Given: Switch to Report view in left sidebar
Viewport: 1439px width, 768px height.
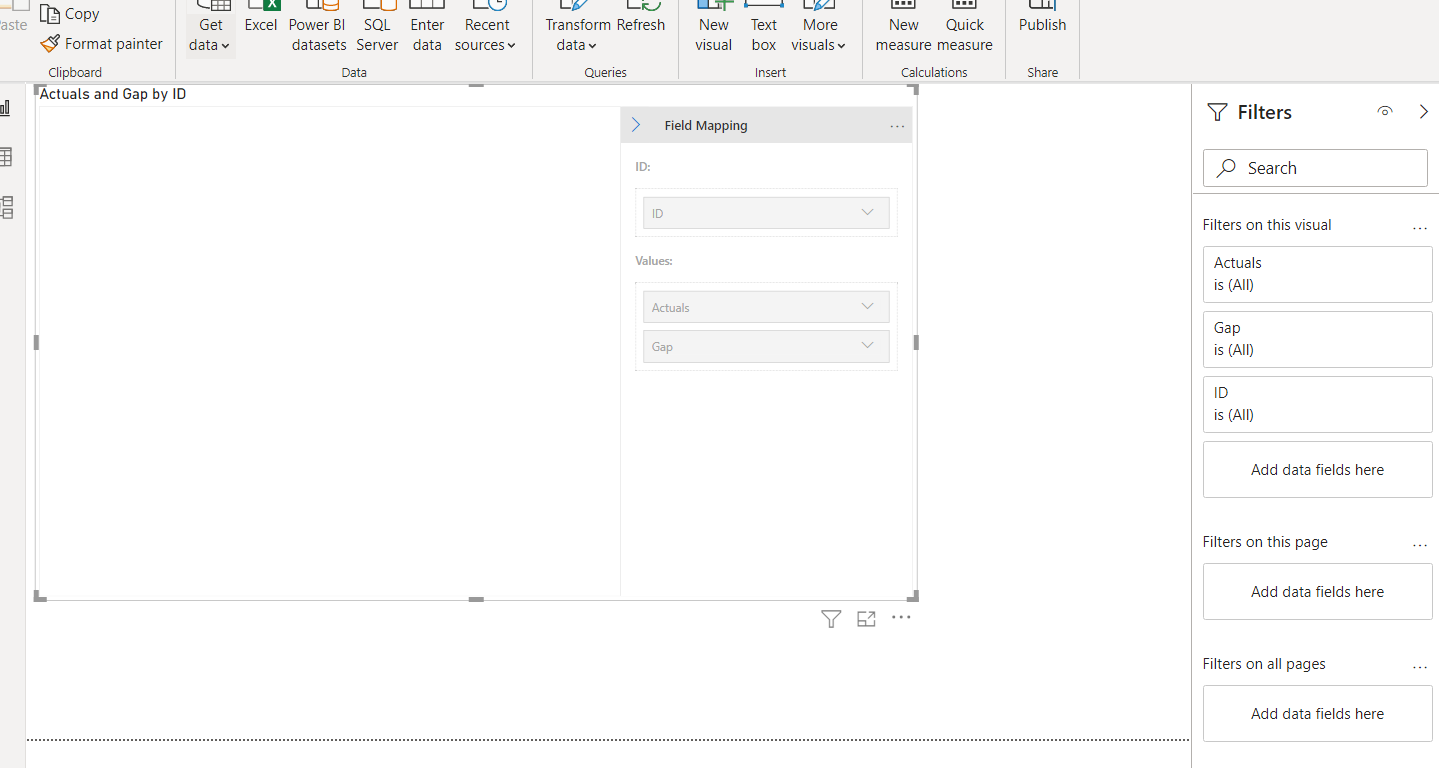Looking at the screenshot, I should [x=6, y=107].
